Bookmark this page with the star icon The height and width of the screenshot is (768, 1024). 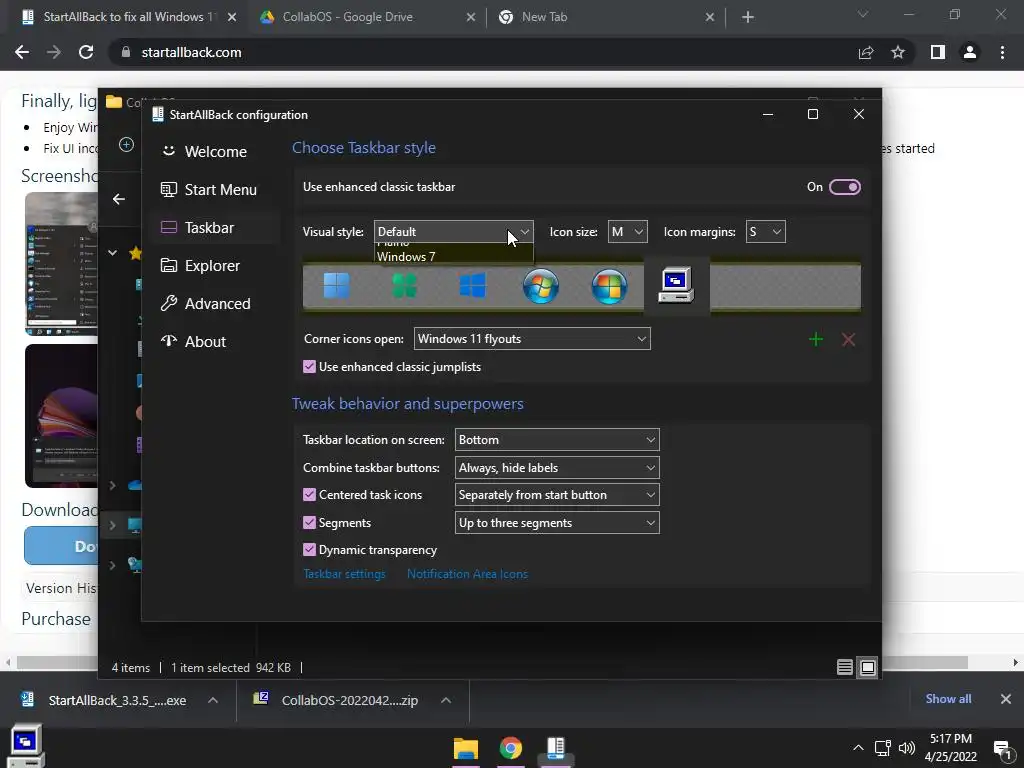coord(898,52)
